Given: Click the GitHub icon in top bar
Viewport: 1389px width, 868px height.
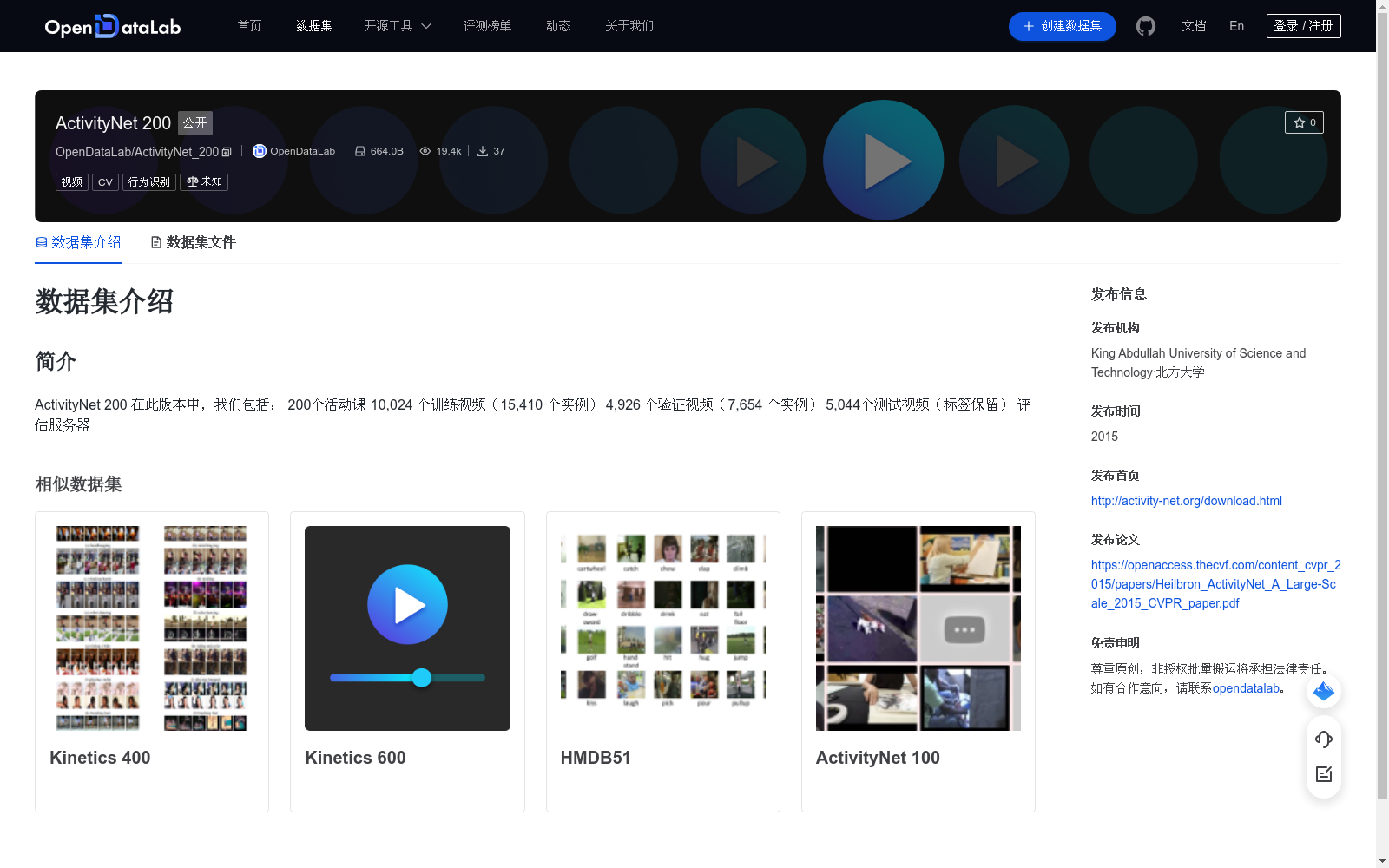Looking at the screenshot, I should [1146, 26].
